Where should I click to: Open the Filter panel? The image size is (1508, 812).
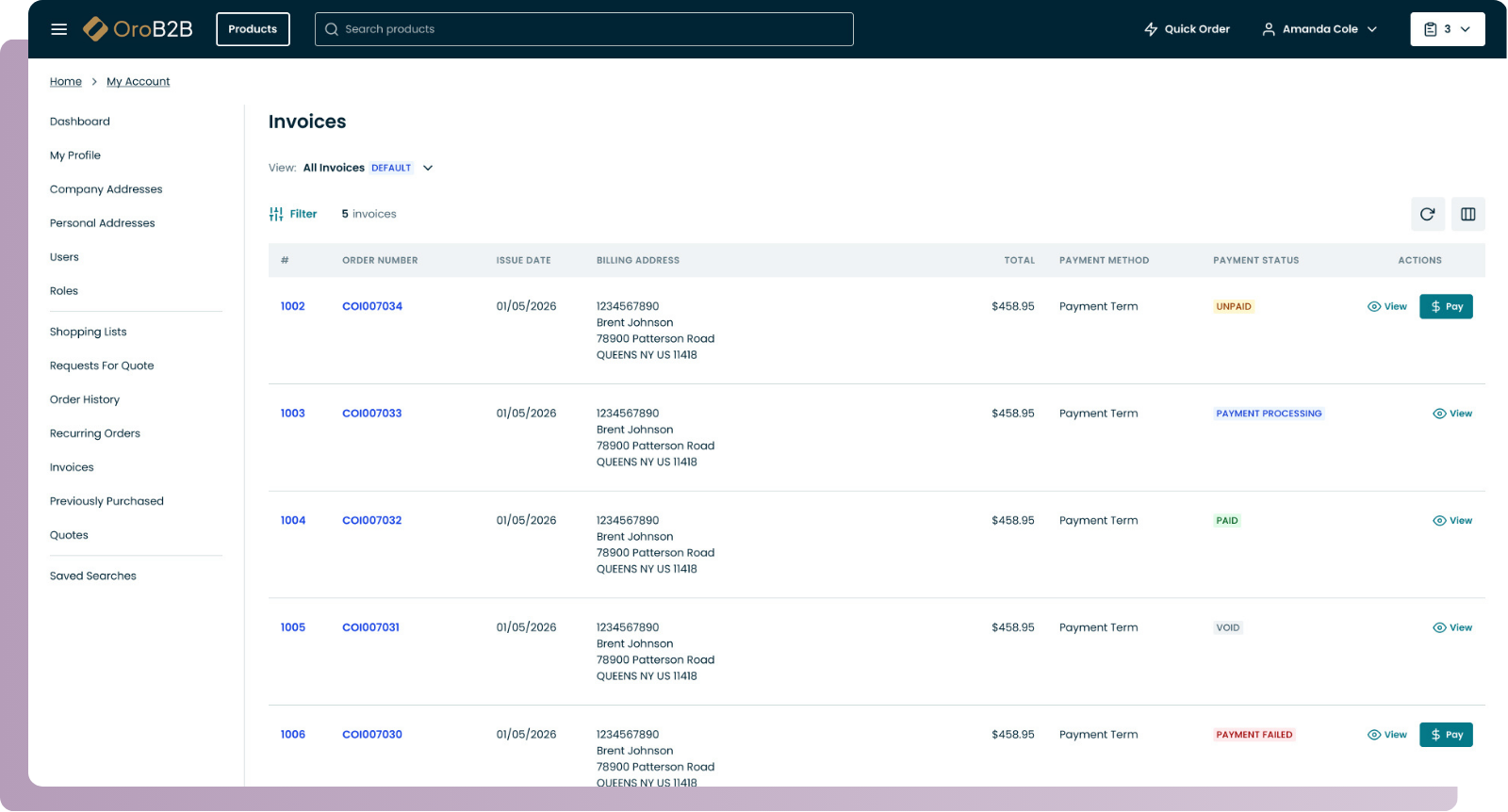[x=293, y=214]
